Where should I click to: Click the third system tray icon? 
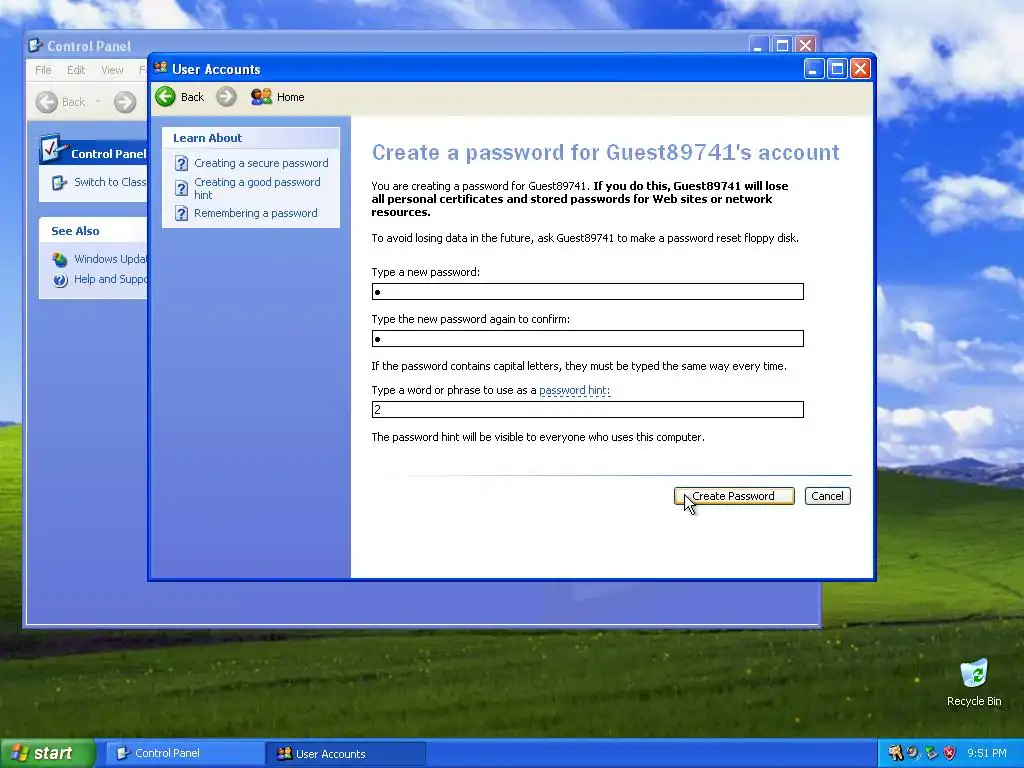coord(931,753)
